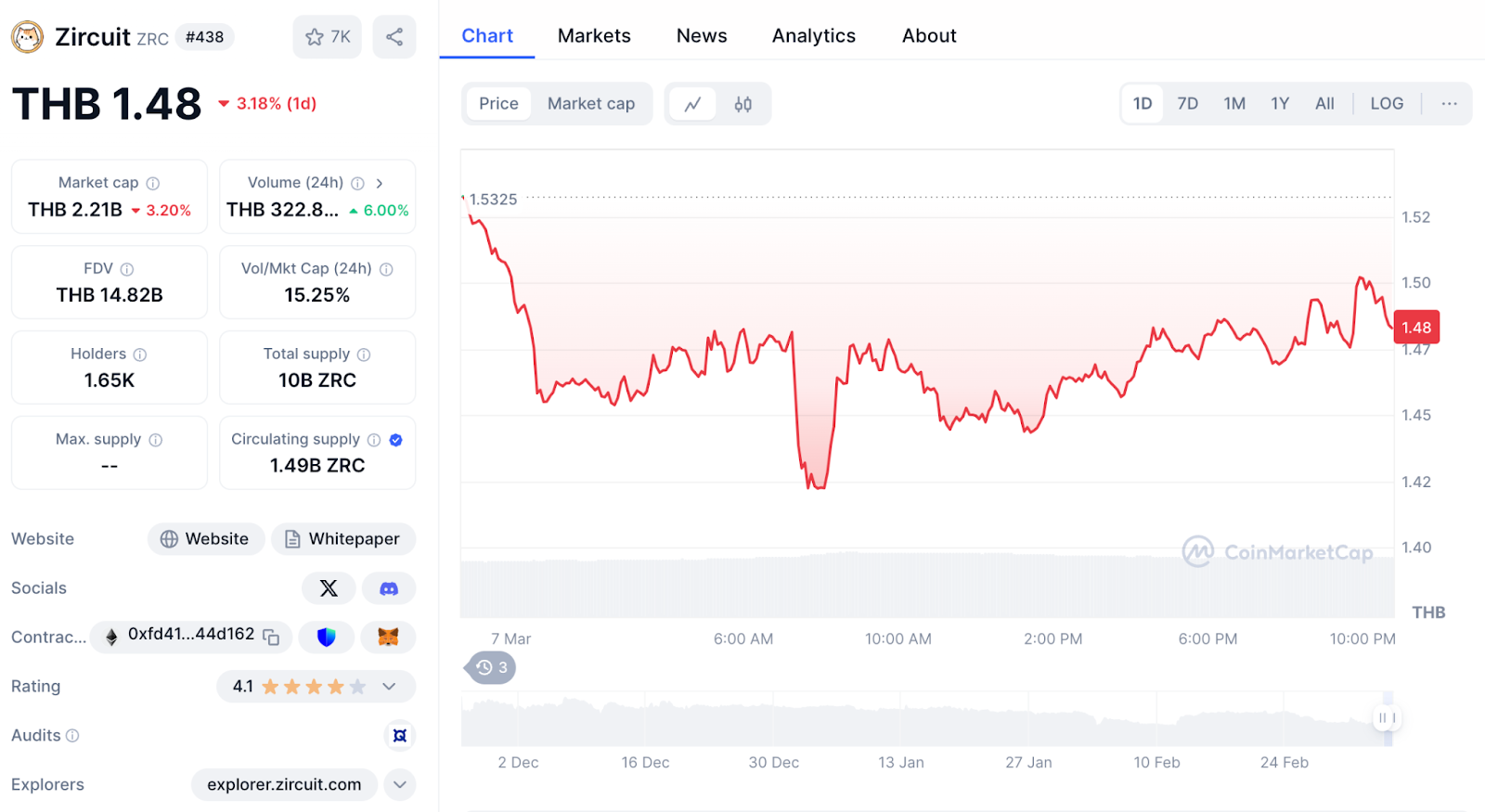Image resolution: width=1485 pixels, height=812 pixels.
Task: Click the contract address 0xfd41...44d162
Action: pos(191,635)
